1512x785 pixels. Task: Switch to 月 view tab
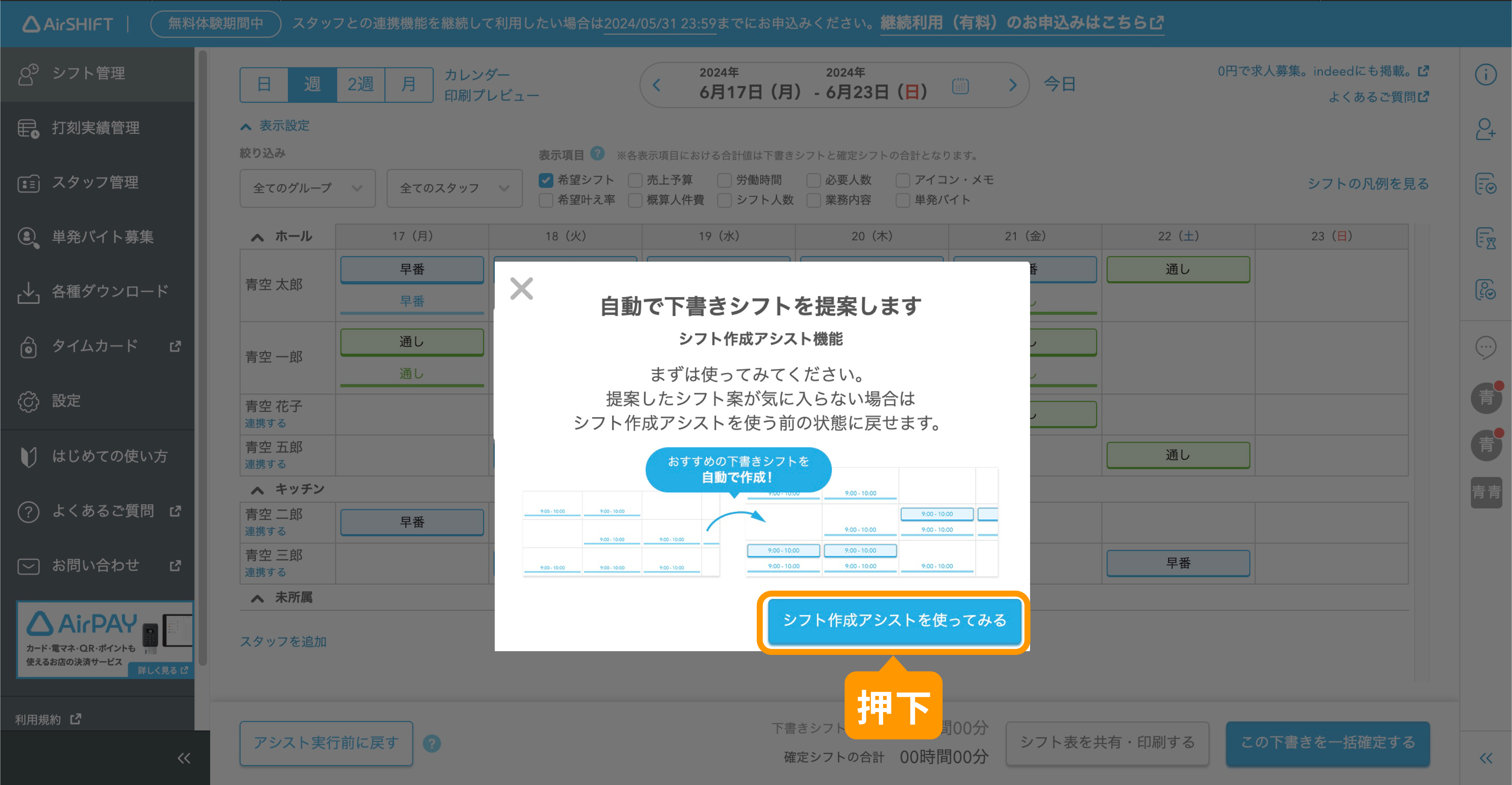(x=409, y=85)
